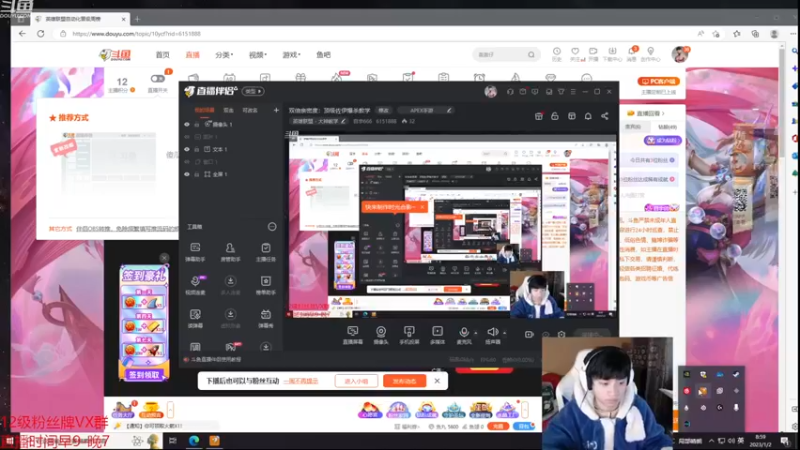This screenshot has height=450, width=800.
Task: Collapse the 工具箱 toolbox panel
Action: point(272,227)
